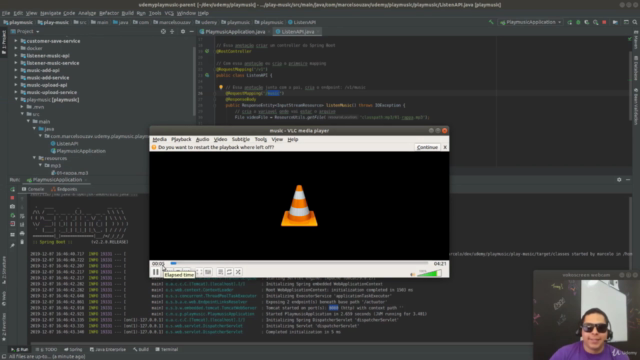Click red Stop icon in Run panel
Image resolution: width=640 pixels, height=360 pixels.
[x=12, y=198]
